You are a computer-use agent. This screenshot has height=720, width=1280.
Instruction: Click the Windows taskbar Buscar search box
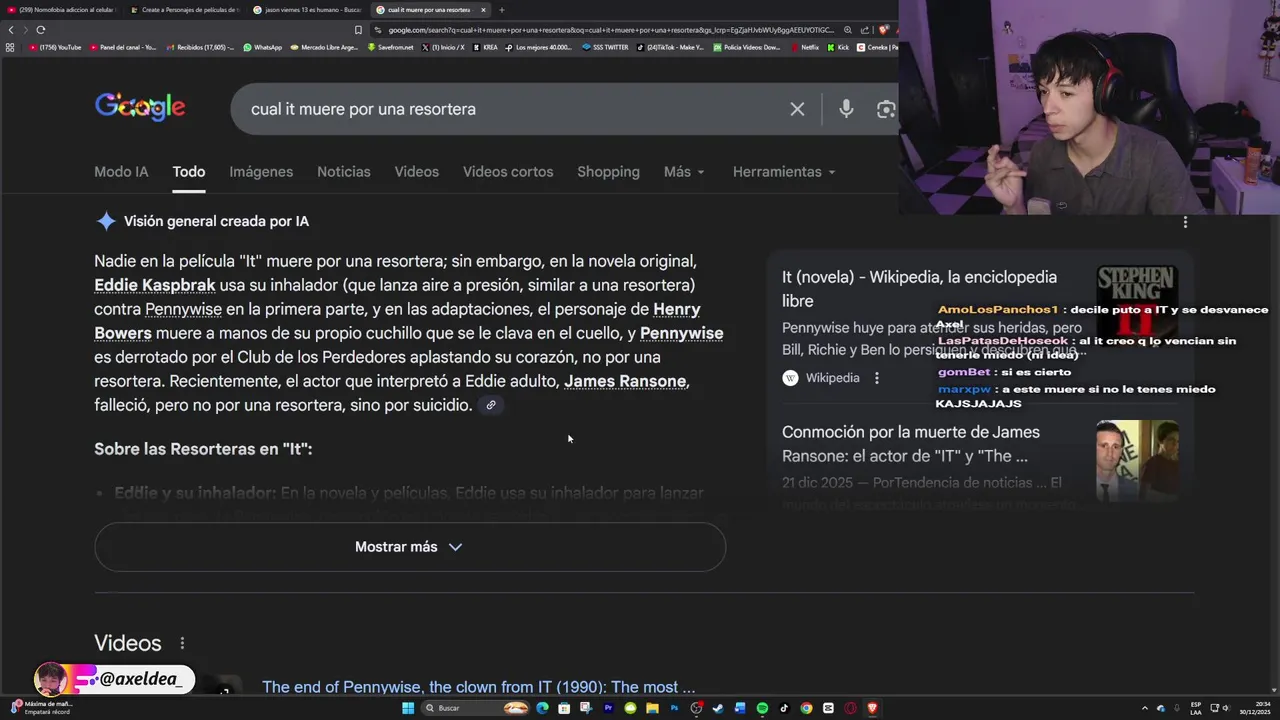coord(474,708)
